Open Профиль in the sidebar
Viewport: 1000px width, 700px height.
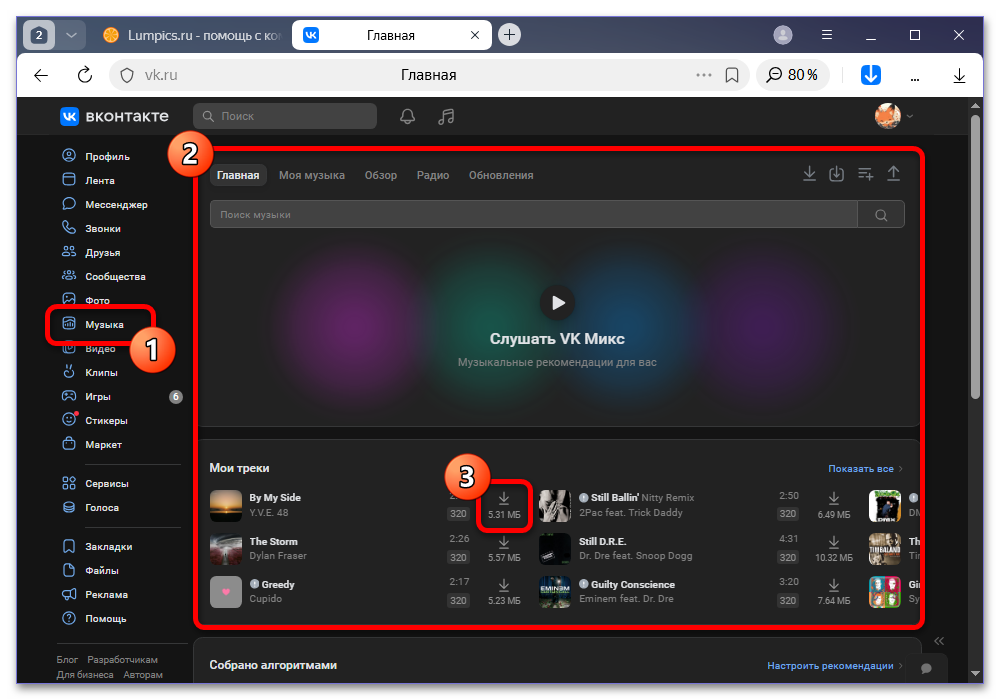click(x=96, y=156)
